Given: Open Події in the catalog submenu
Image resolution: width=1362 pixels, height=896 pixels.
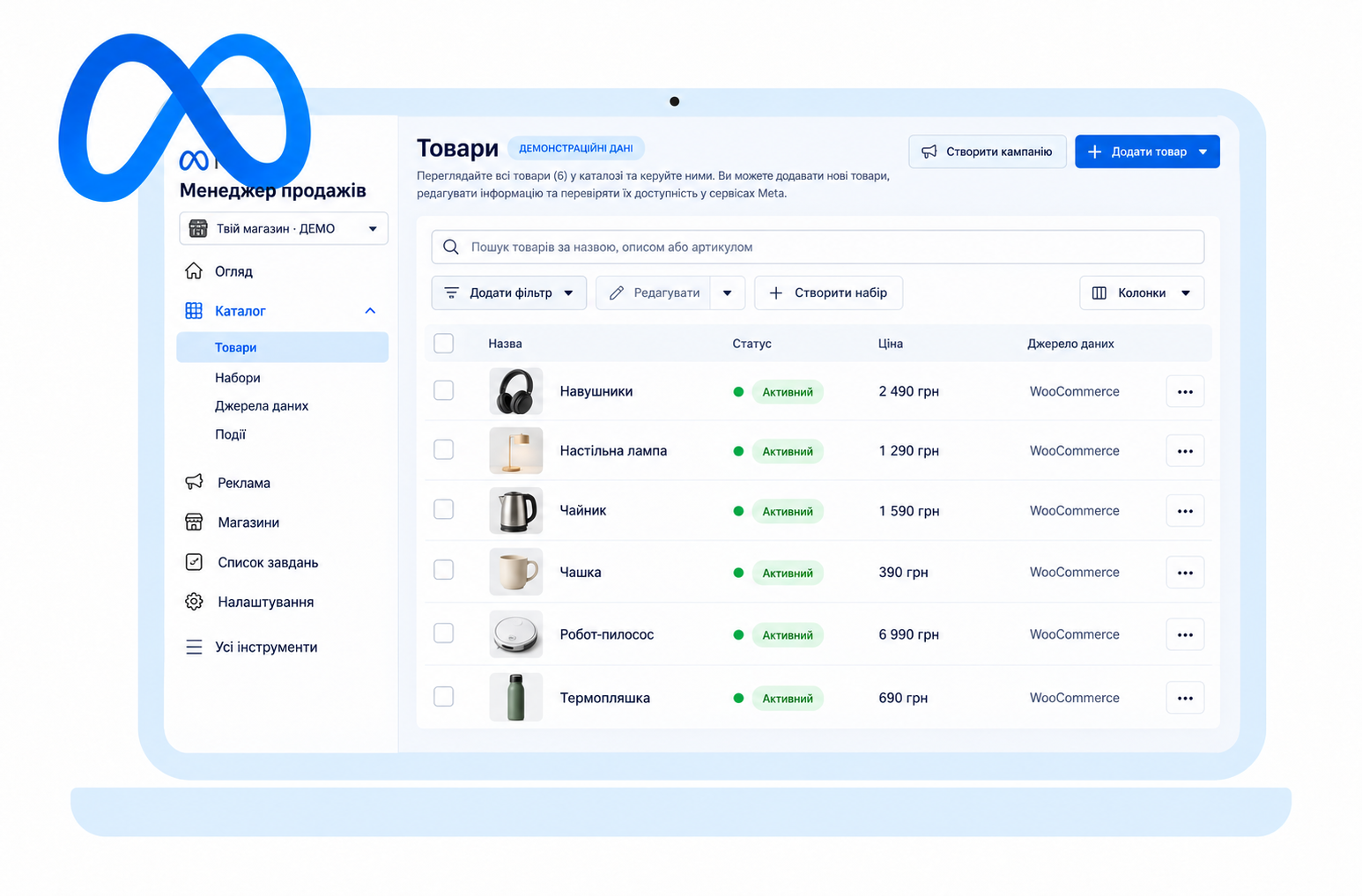Looking at the screenshot, I should click(231, 434).
